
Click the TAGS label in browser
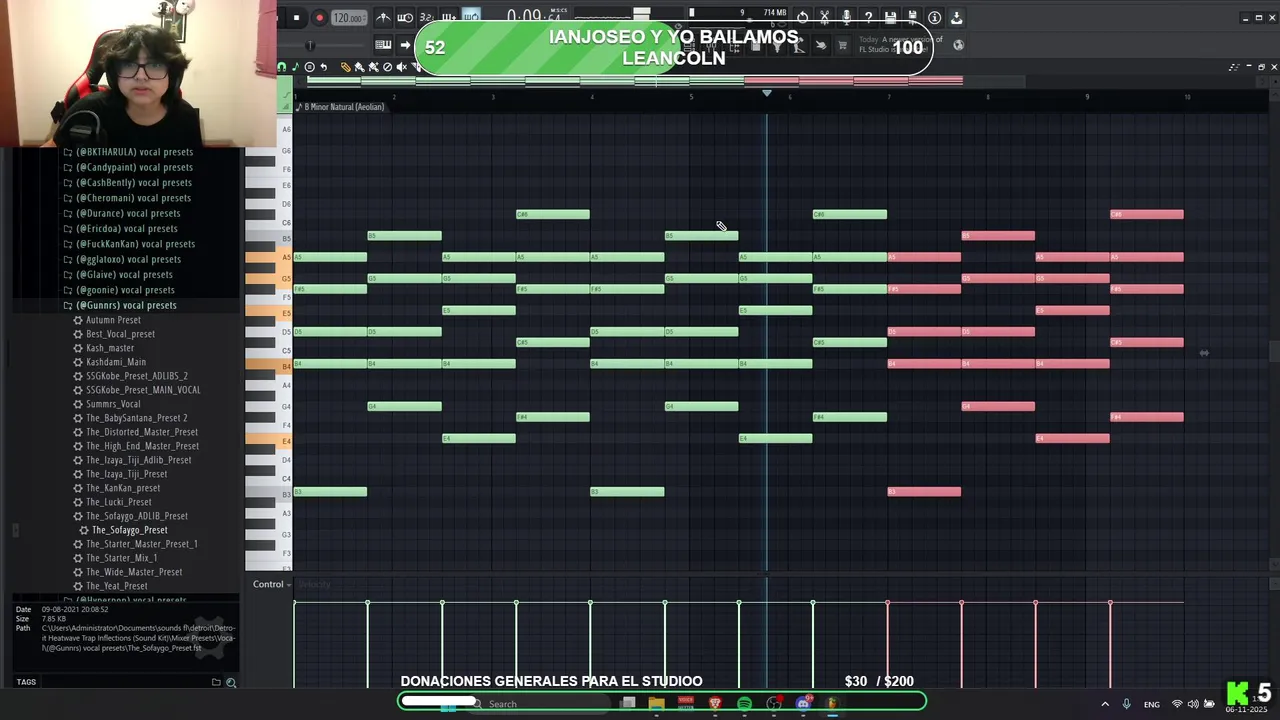pos(26,682)
